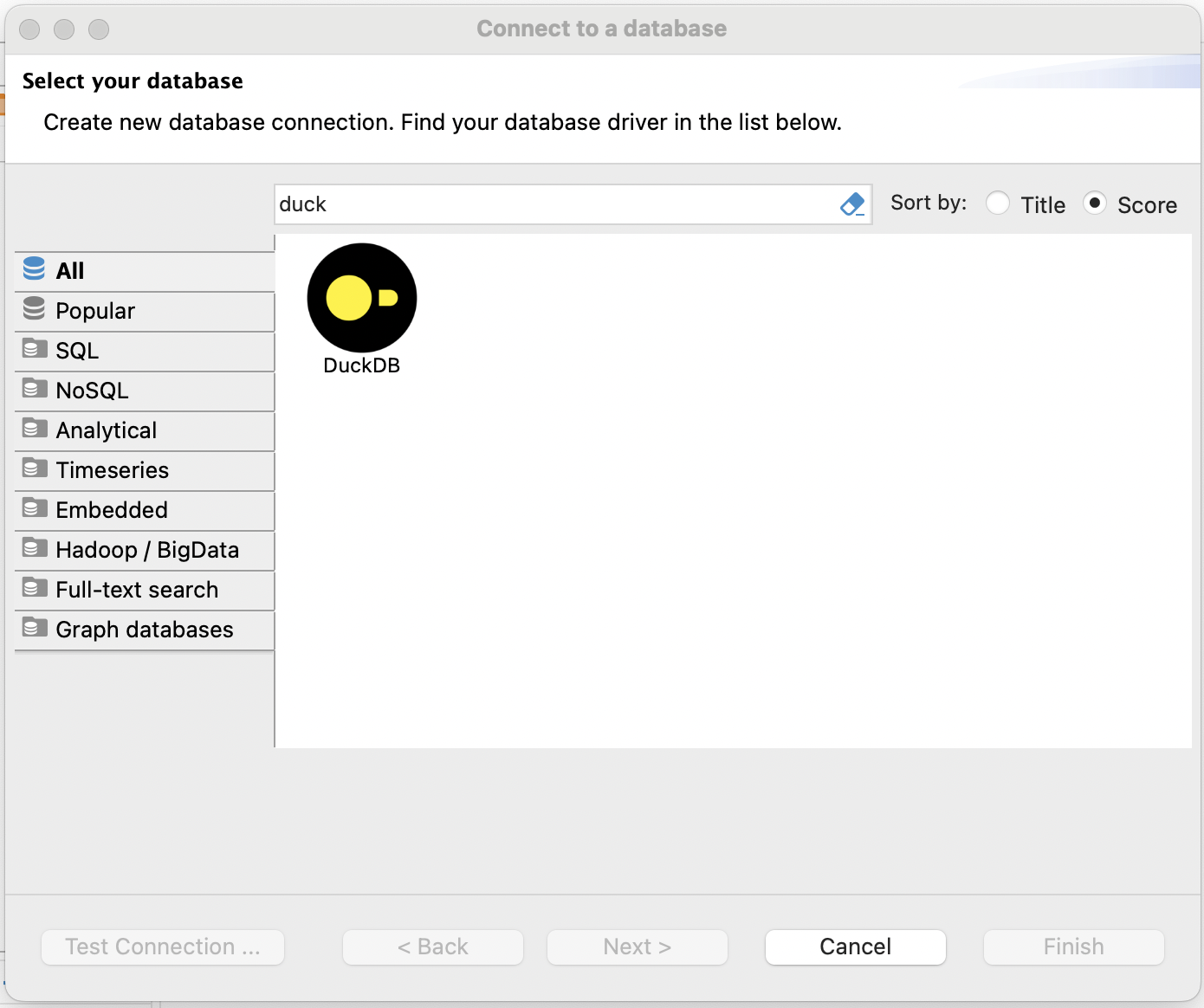Open the Embedded database category

145,510
